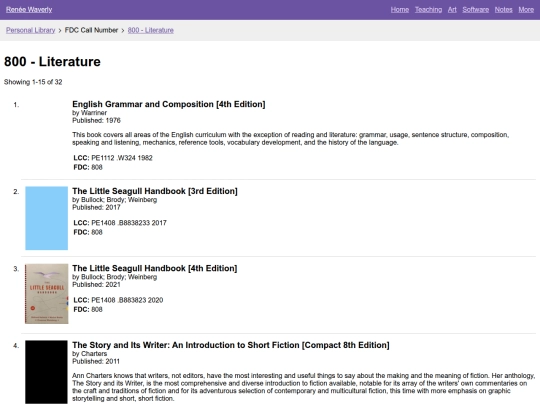Click LCC PE1408 .B883823 2020 value

point(127,300)
